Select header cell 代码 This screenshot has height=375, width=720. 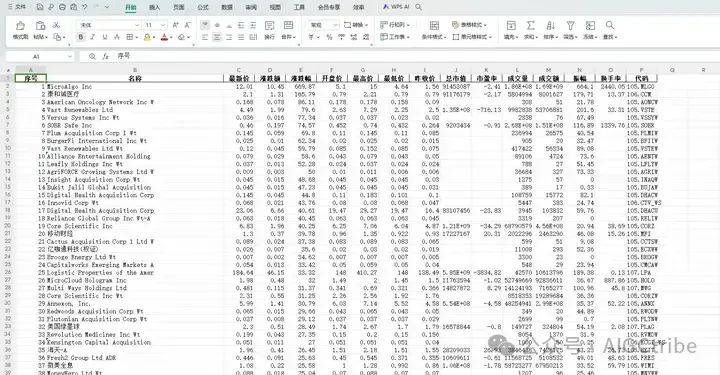(x=641, y=78)
